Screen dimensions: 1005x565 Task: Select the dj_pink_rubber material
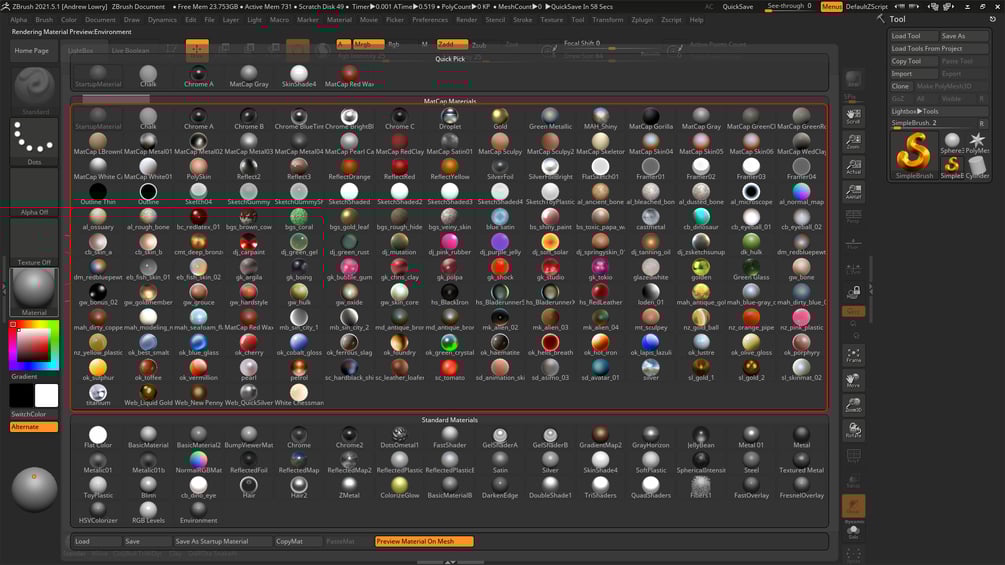click(x=450, y=242)
